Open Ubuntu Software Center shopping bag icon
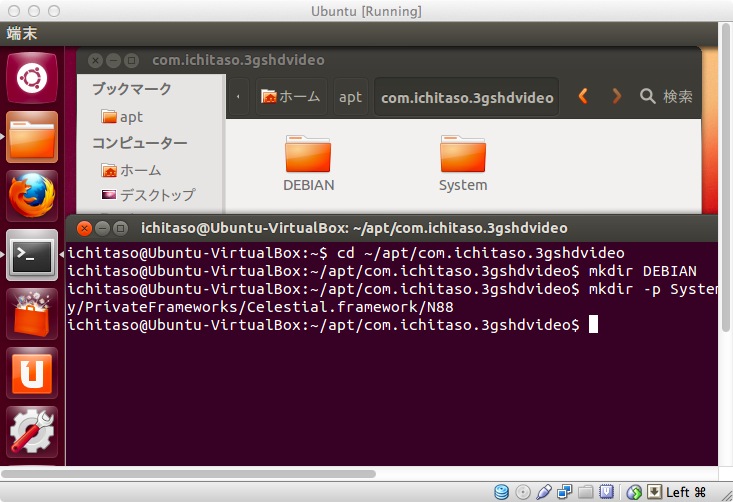The width and height of the screenshot is (733, 502). [32, 314]
